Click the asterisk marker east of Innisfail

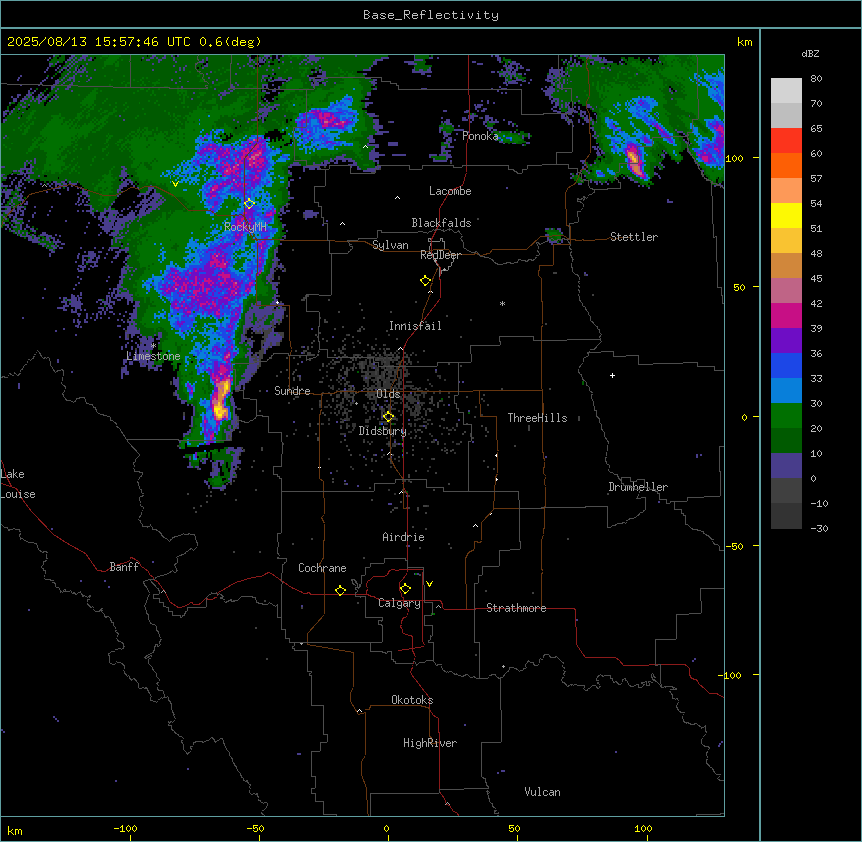click(x=502, y=304)
